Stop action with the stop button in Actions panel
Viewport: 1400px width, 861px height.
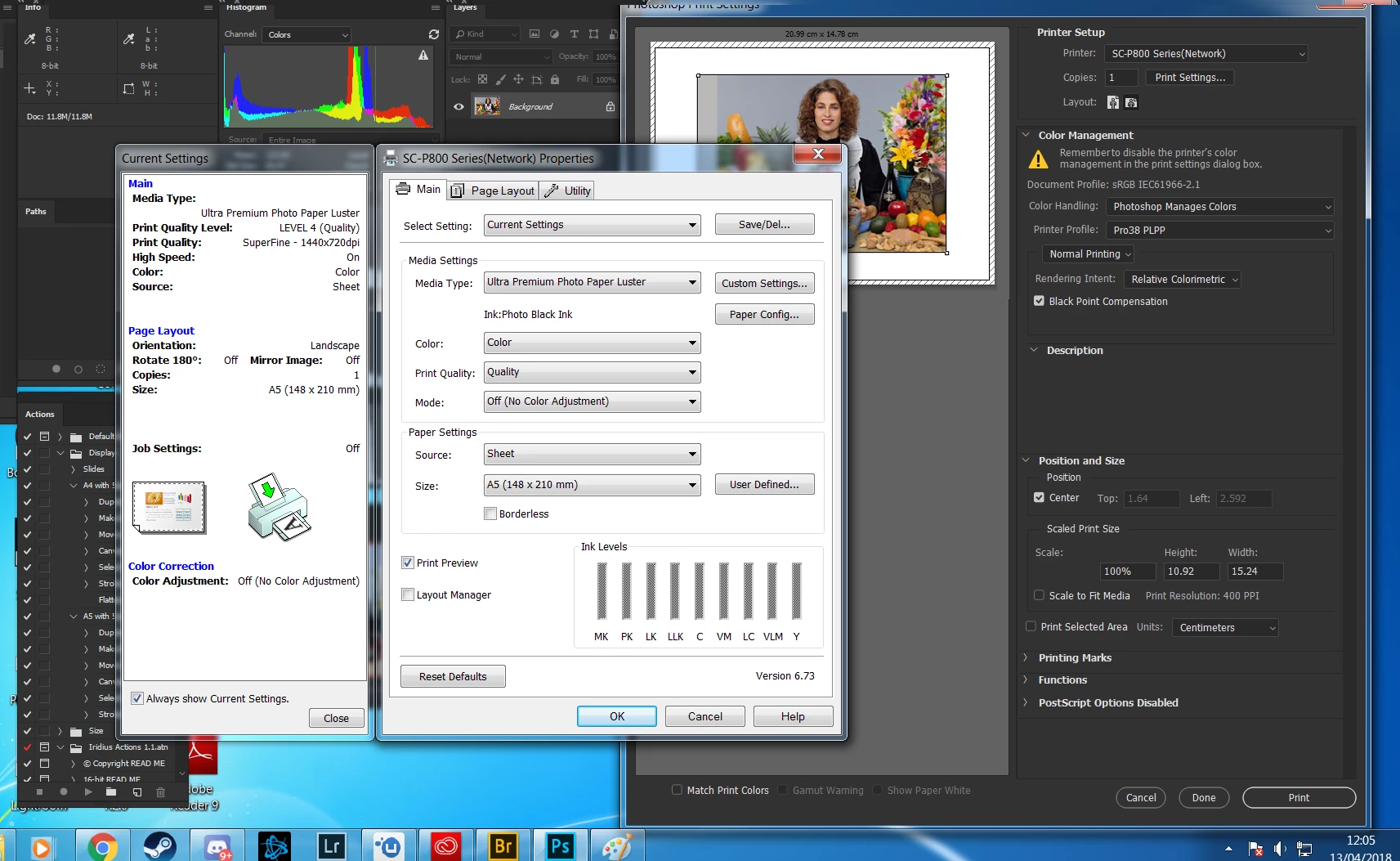point(39,791)
